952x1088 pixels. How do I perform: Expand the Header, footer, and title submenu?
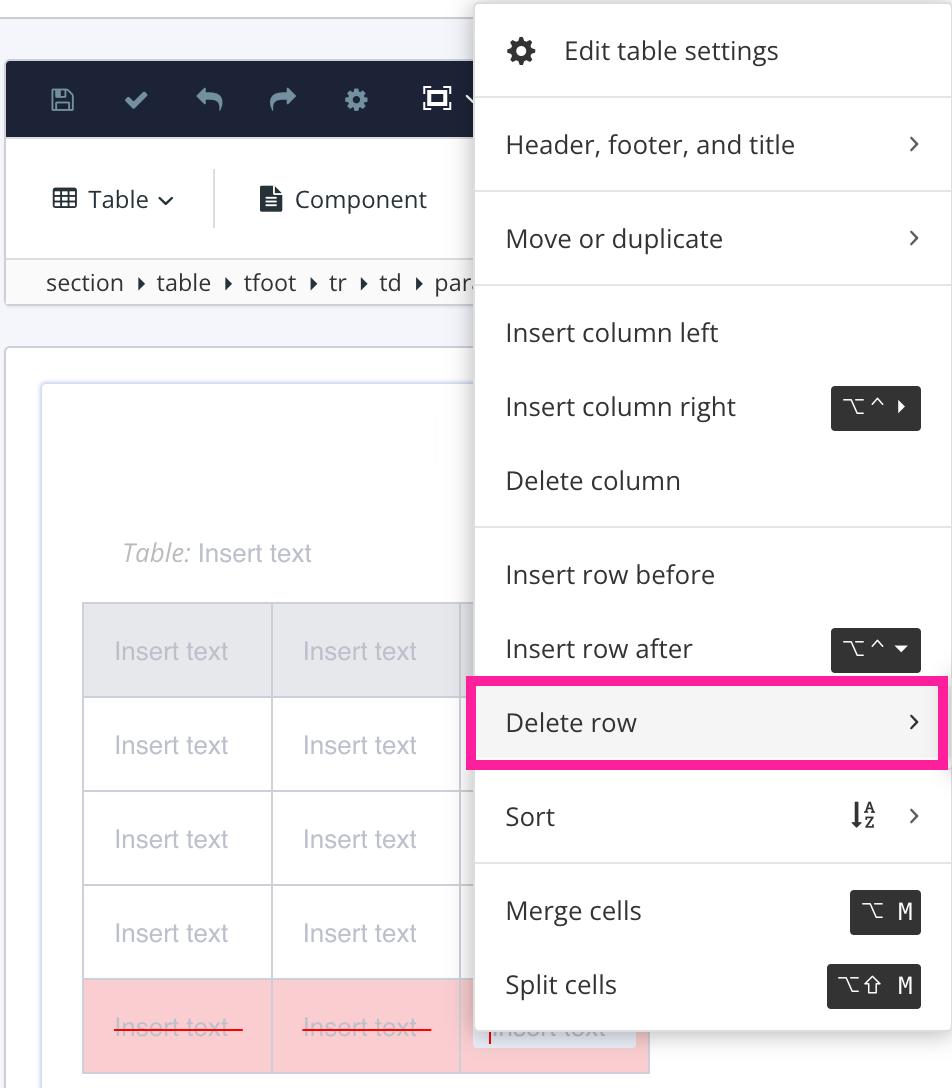click(913, 144)
